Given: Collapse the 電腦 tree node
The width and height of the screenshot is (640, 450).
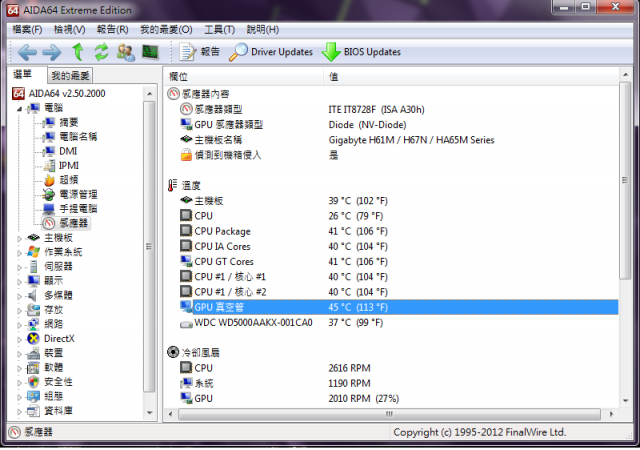Looking at the screenshot, I should (19, 109).
